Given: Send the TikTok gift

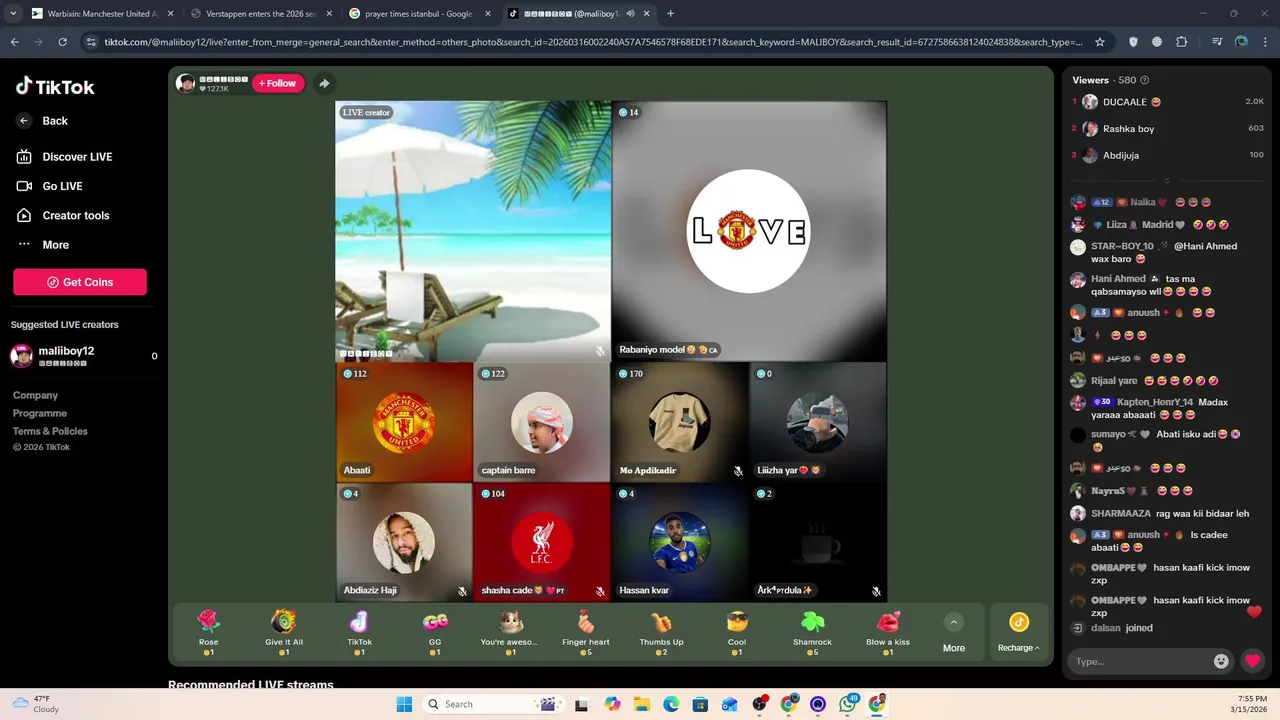Looking at the screenshot, I should tap(359, 632).
